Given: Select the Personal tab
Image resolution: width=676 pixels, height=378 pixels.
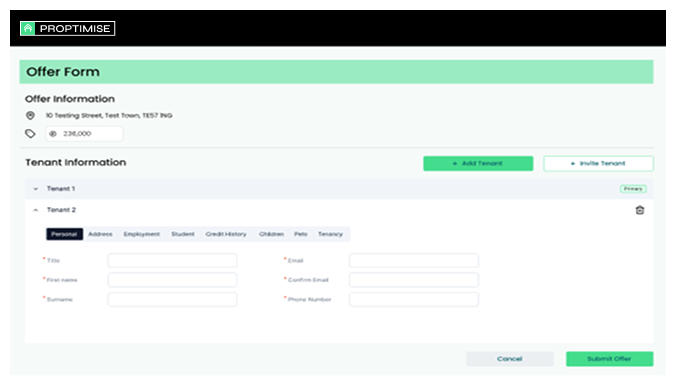Looking at the screenshot, I should pyautogui.click(x=64, y=234).
